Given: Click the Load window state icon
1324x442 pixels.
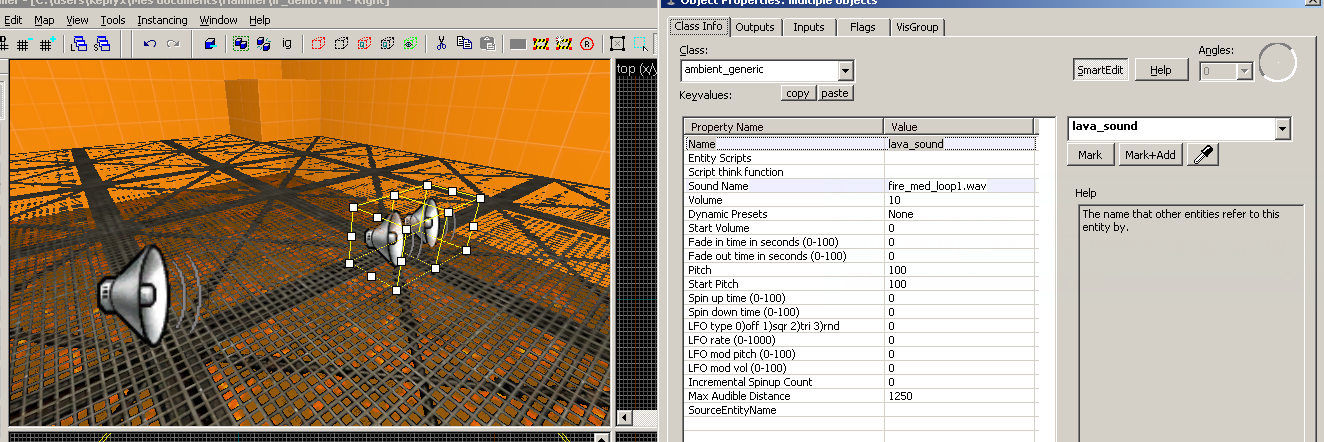Looking at the screenshot, I should click(80, 43).
